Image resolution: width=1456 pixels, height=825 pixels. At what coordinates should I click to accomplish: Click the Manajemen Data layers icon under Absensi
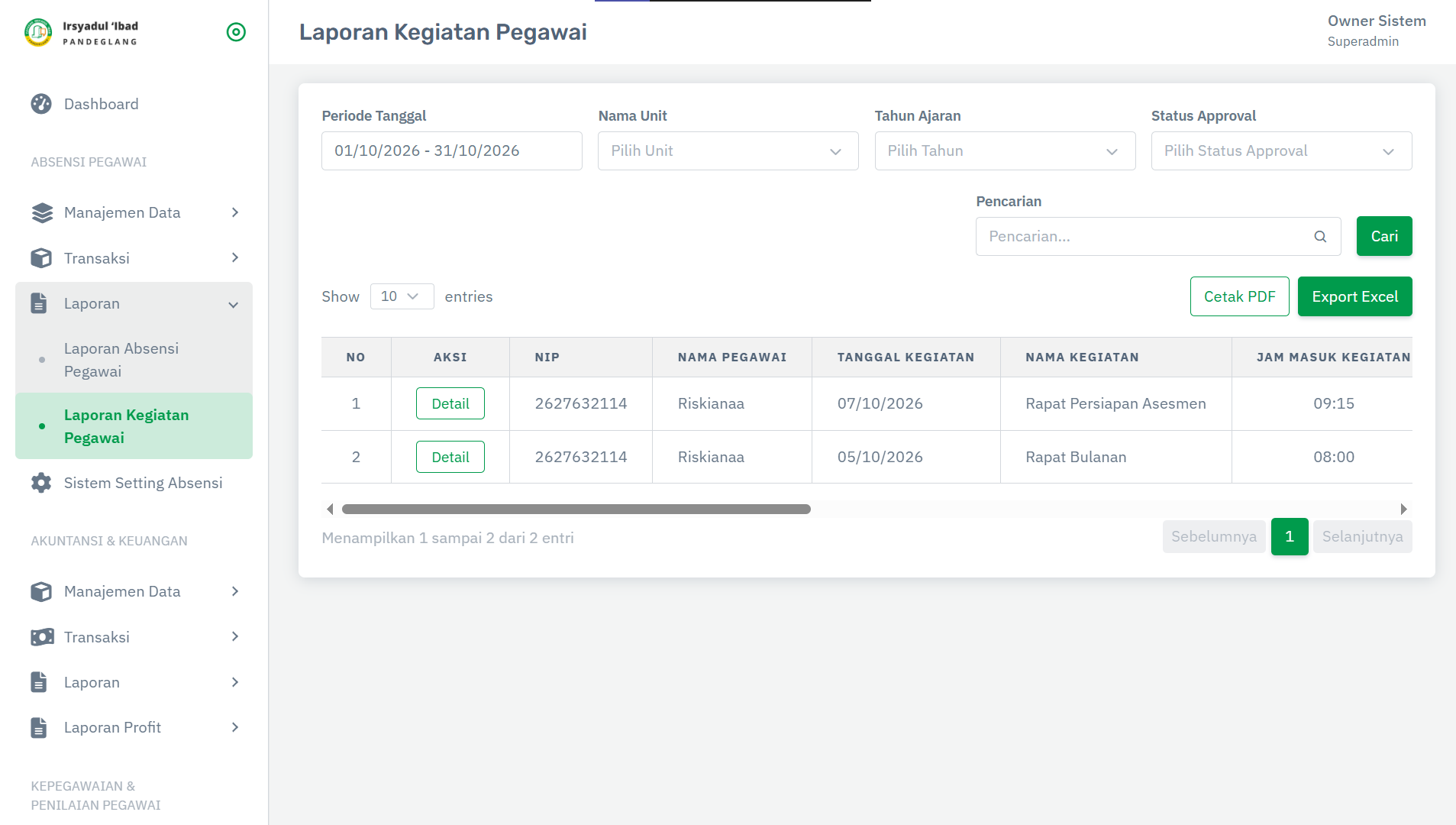coord(42,212)
